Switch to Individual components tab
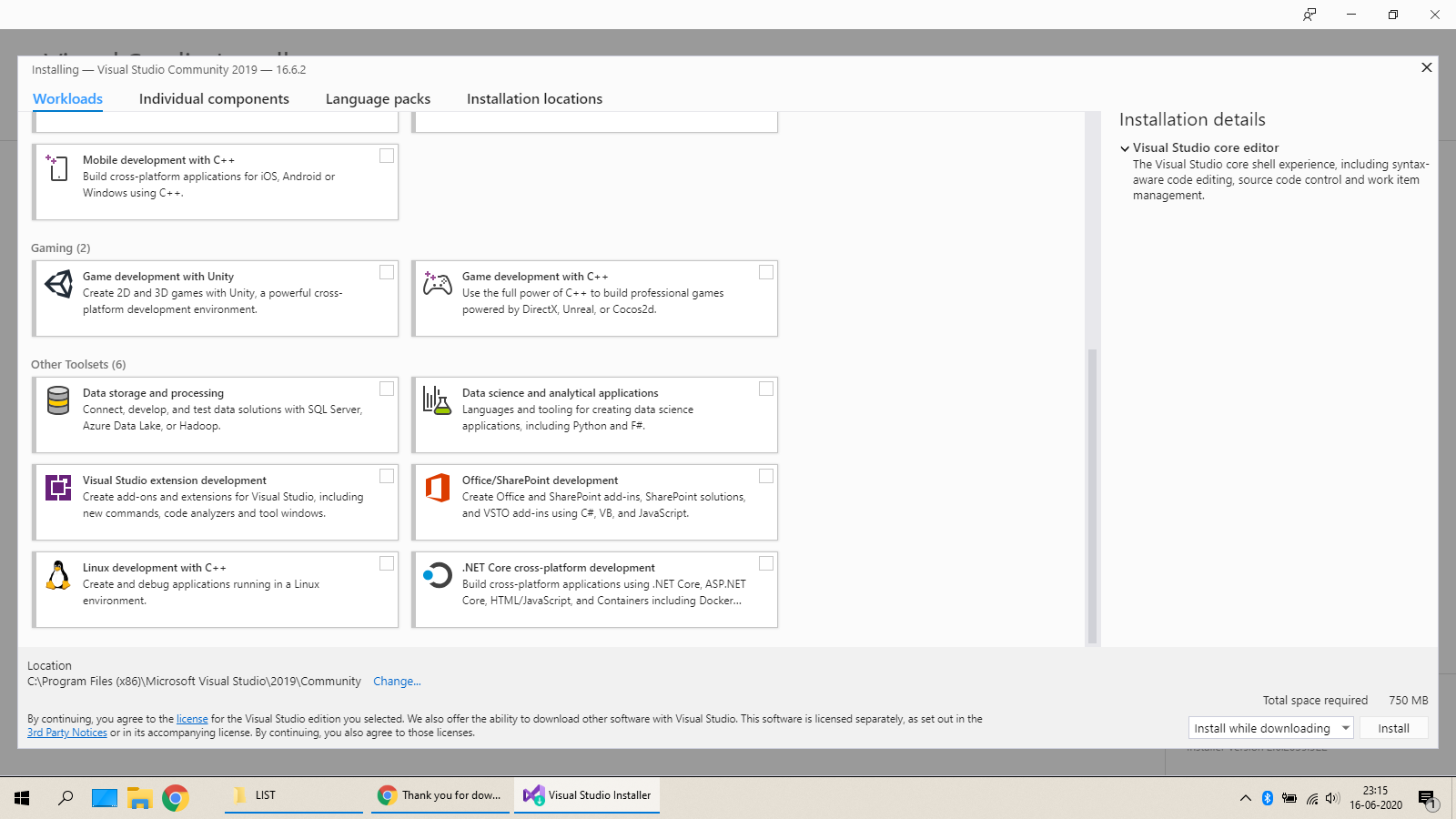 (x=214, y=98)
